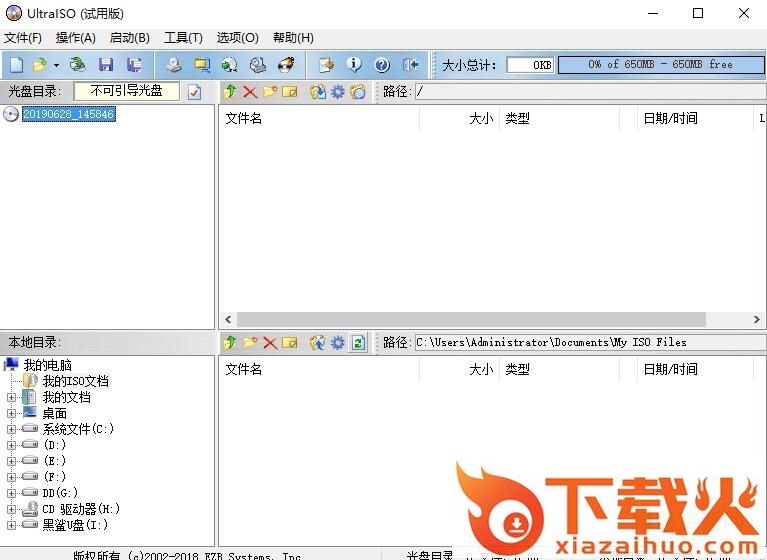Image resolution: width=767 pixels, height=560 pixels.
Task: Click the disc pane path field showing /
Action: 590,91
